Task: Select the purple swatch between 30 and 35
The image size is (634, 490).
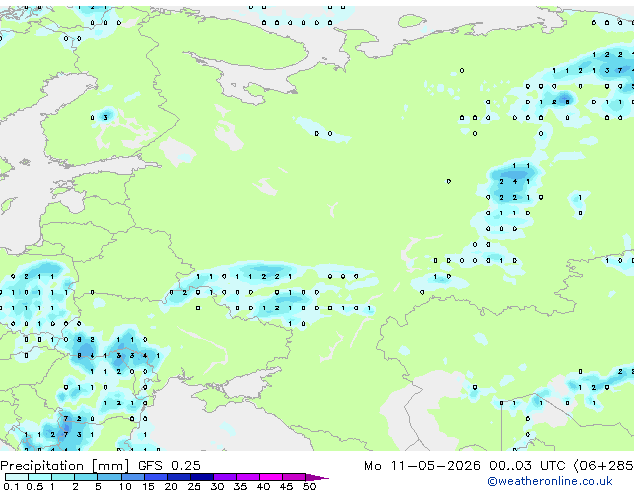Action: 225,477
